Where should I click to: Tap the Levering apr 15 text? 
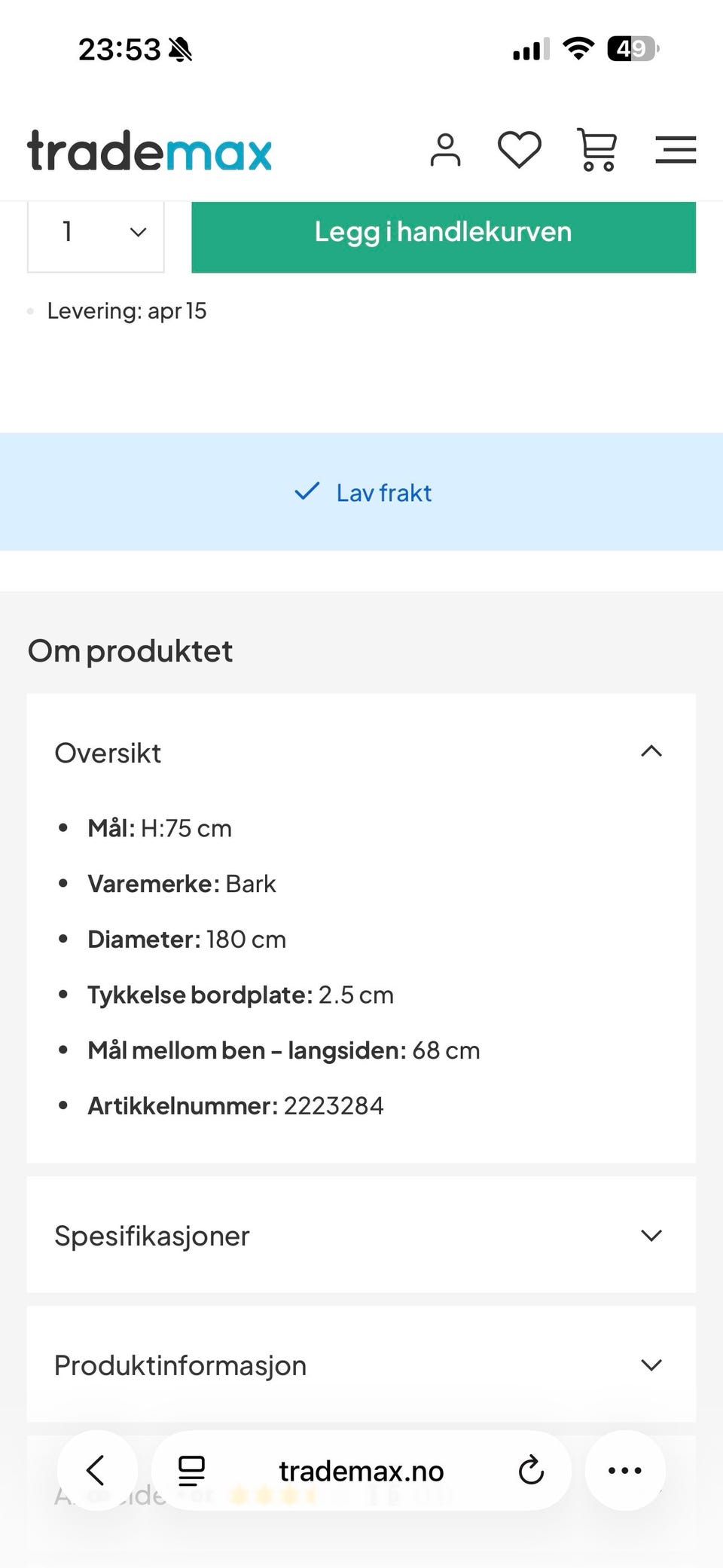[127, 311]
